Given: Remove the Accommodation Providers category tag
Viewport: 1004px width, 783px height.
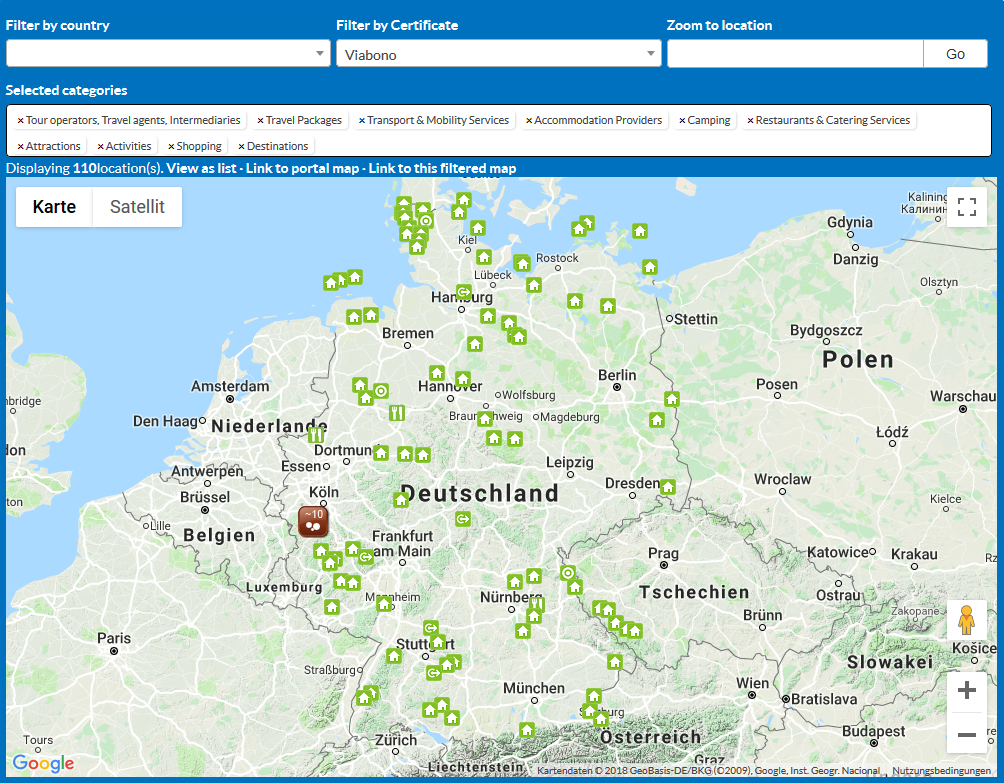Looking at the screenshot, I should click(x=529, y=120).
